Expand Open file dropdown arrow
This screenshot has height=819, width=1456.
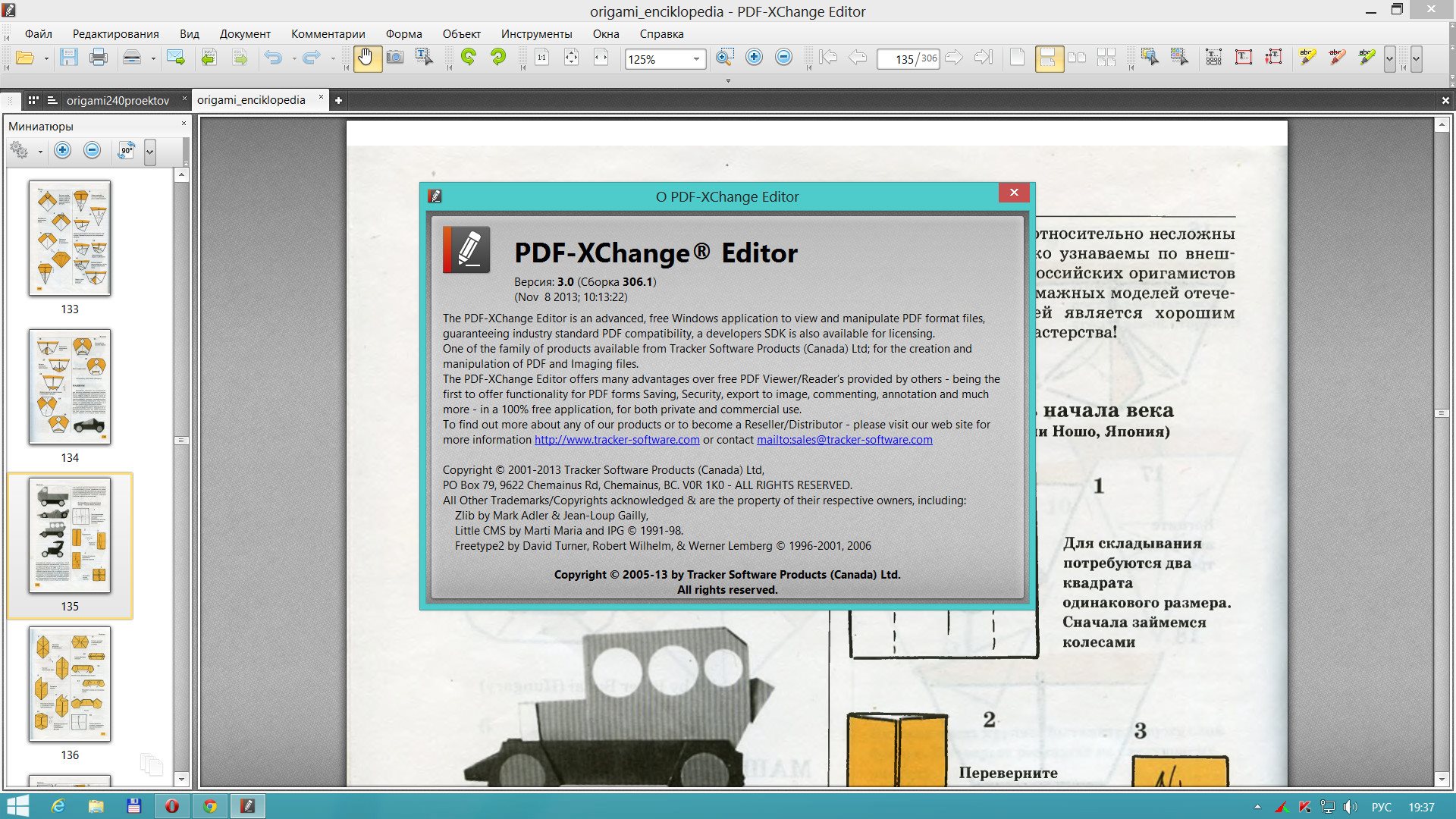tap(46, 59)
